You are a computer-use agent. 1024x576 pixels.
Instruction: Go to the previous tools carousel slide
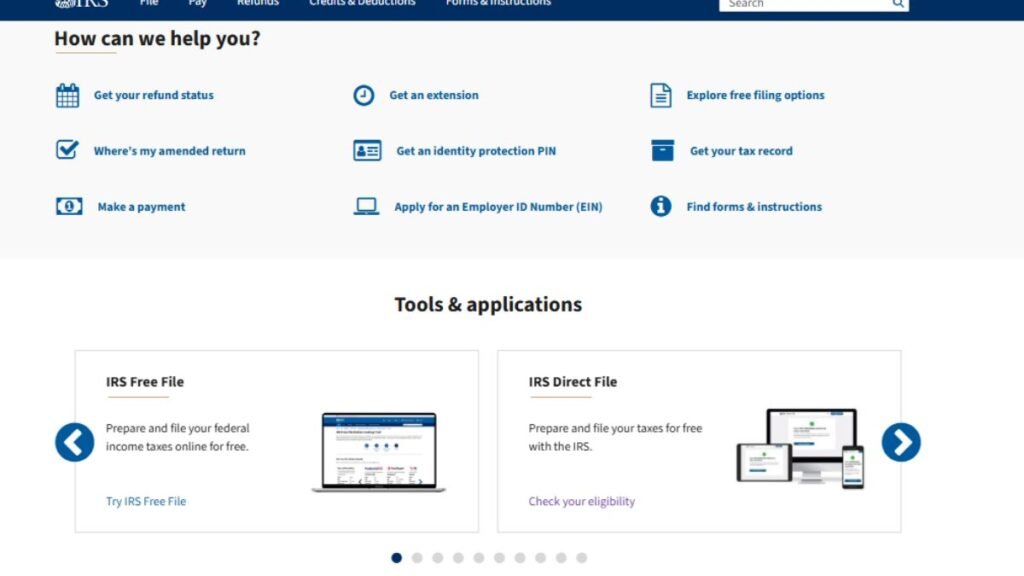pos(74,442)
